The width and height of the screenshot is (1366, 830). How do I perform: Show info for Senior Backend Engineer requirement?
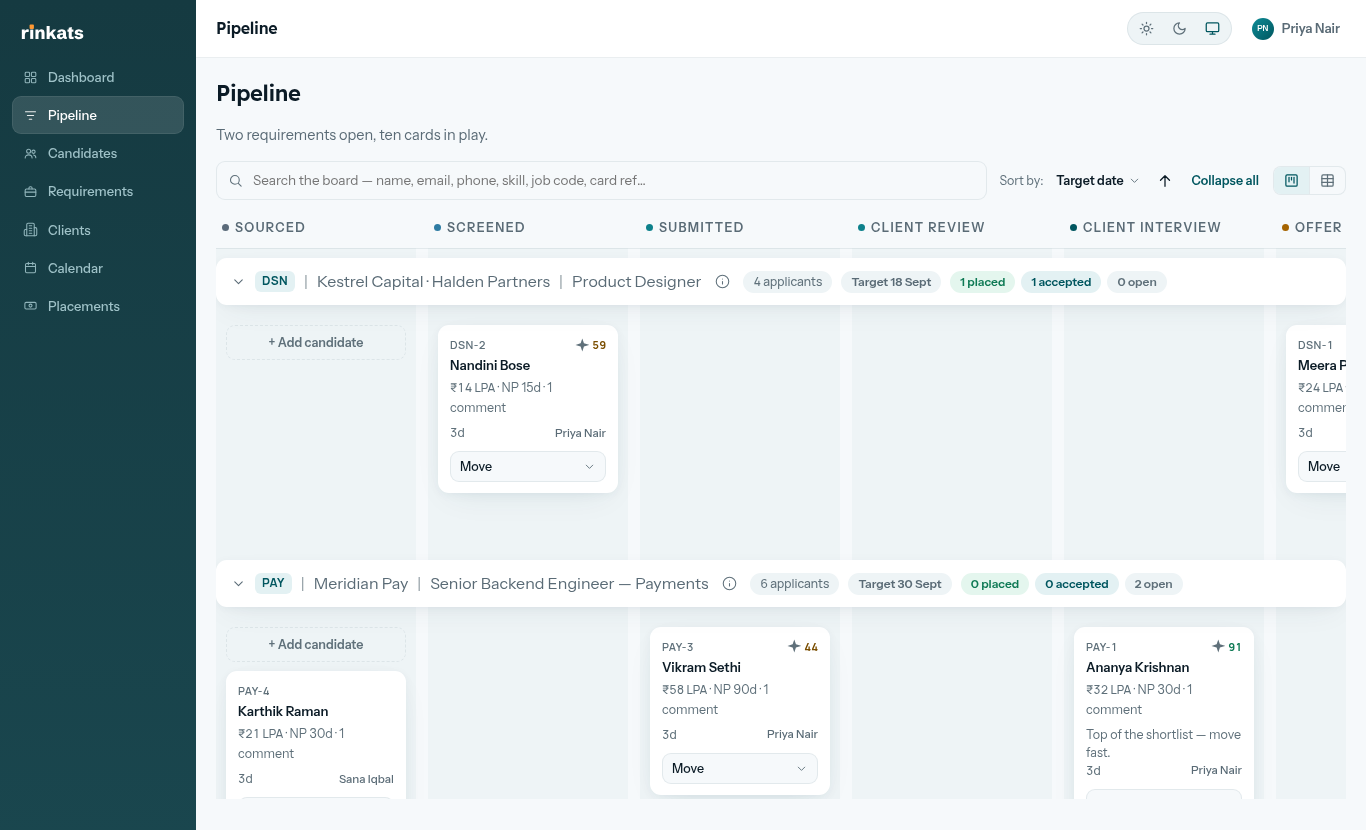pos(730,584)
